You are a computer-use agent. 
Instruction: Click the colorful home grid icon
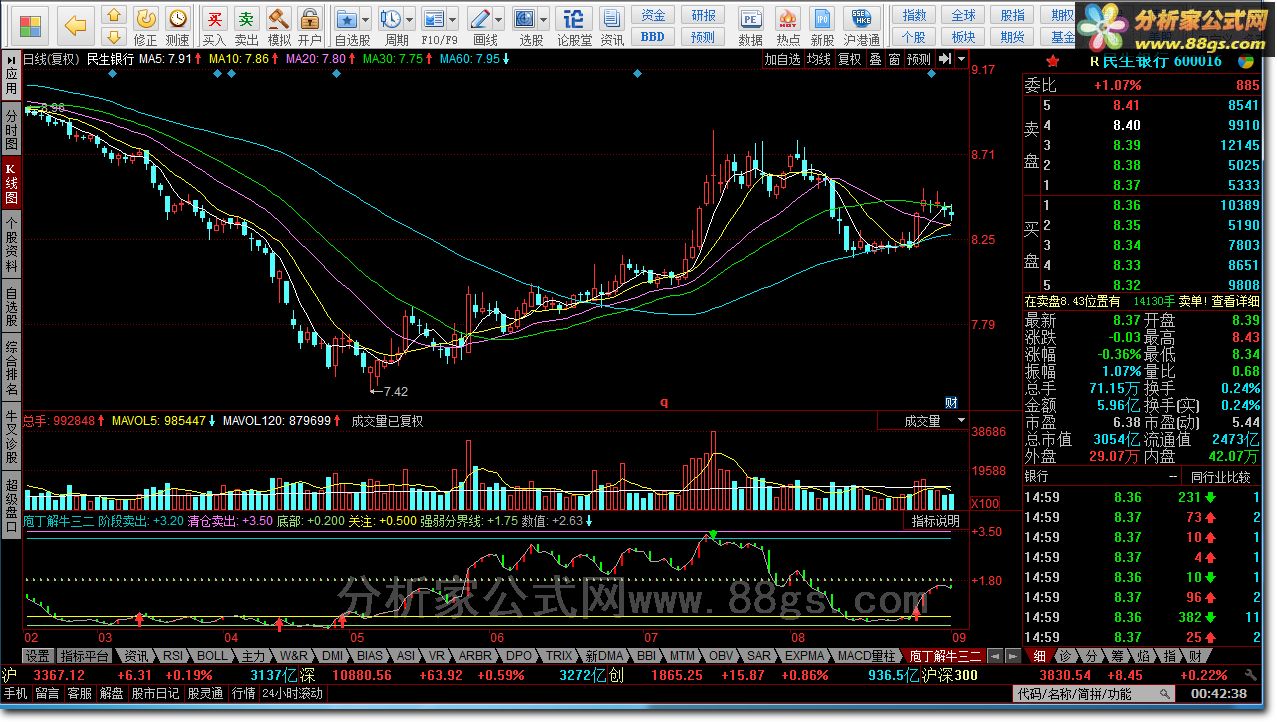pyautogui.click(x=32, y=26)
